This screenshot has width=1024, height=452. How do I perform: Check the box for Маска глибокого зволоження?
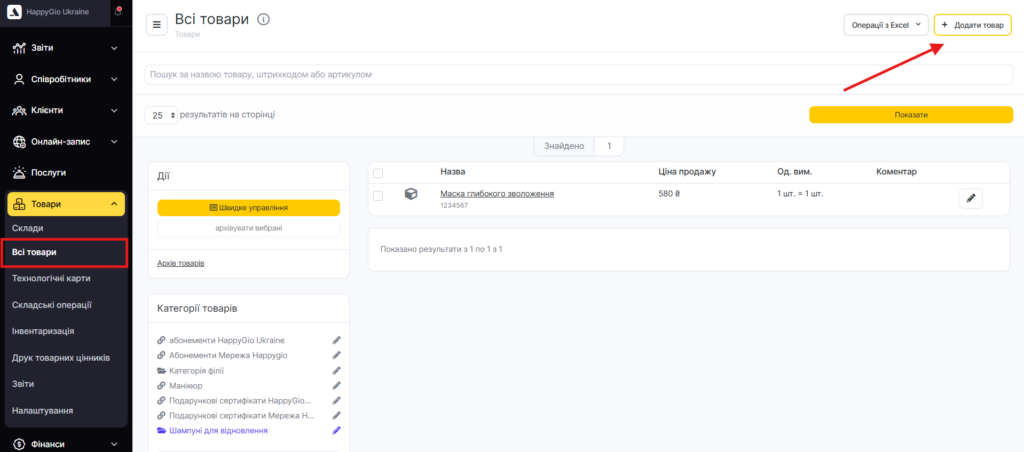point(378,196)
